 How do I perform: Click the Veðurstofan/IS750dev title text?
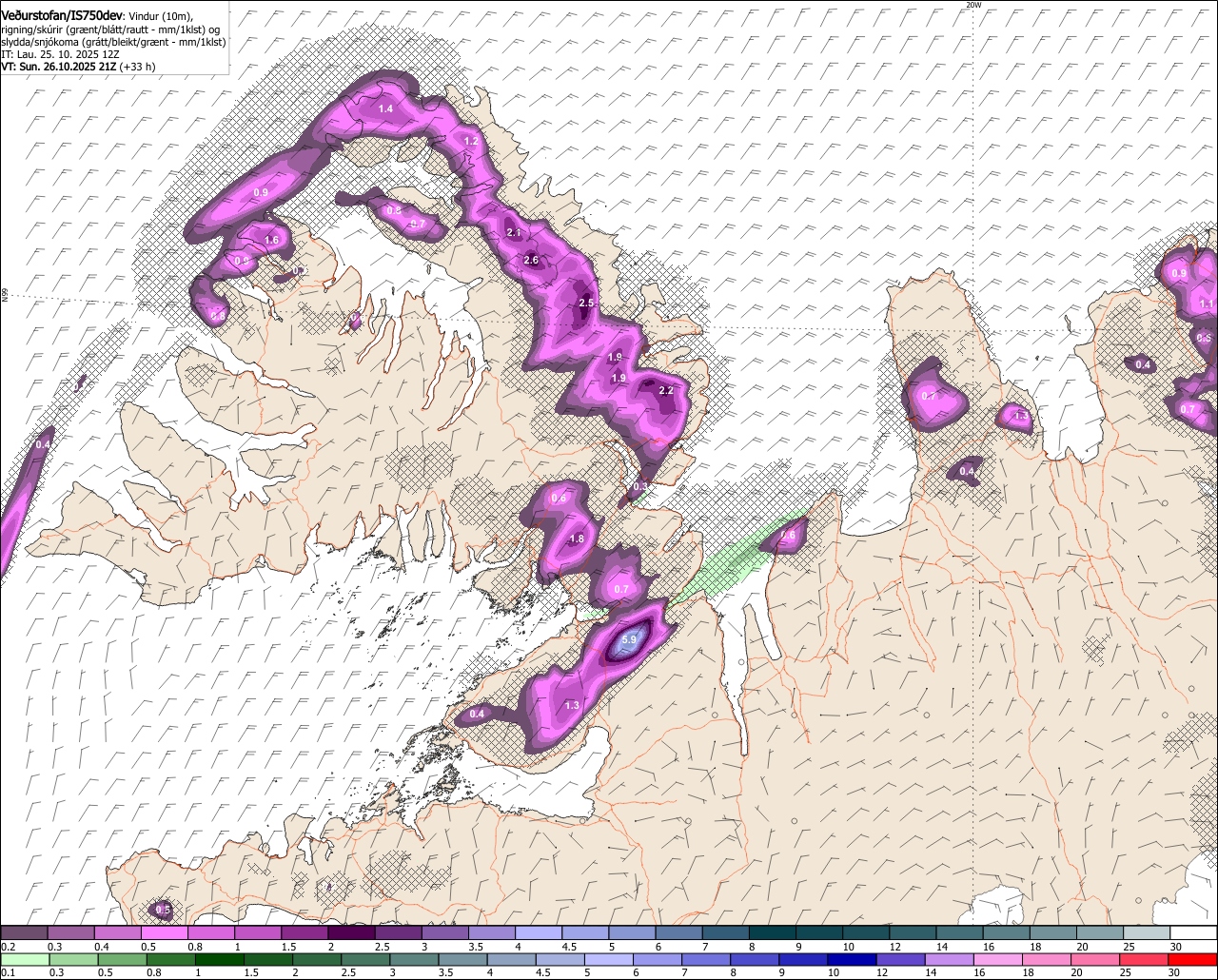coord(62,16)
